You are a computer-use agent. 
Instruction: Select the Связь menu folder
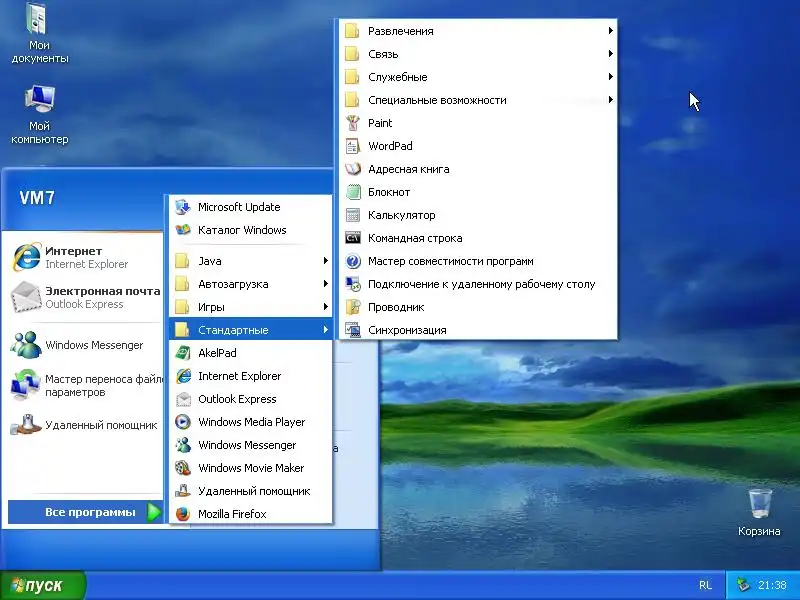coord(478,54)
